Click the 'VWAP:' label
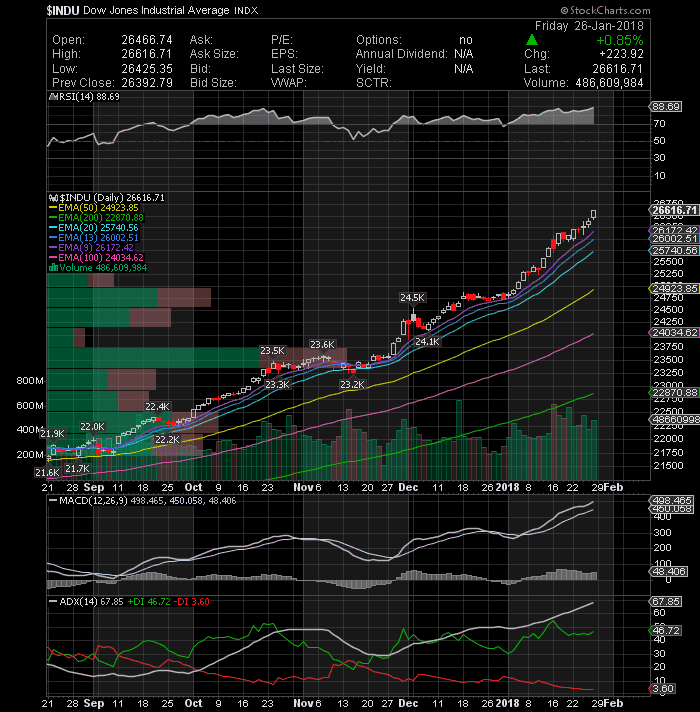The width and height of the screenshot is (700, 712). pyautogui.click(x=289, y=83)
